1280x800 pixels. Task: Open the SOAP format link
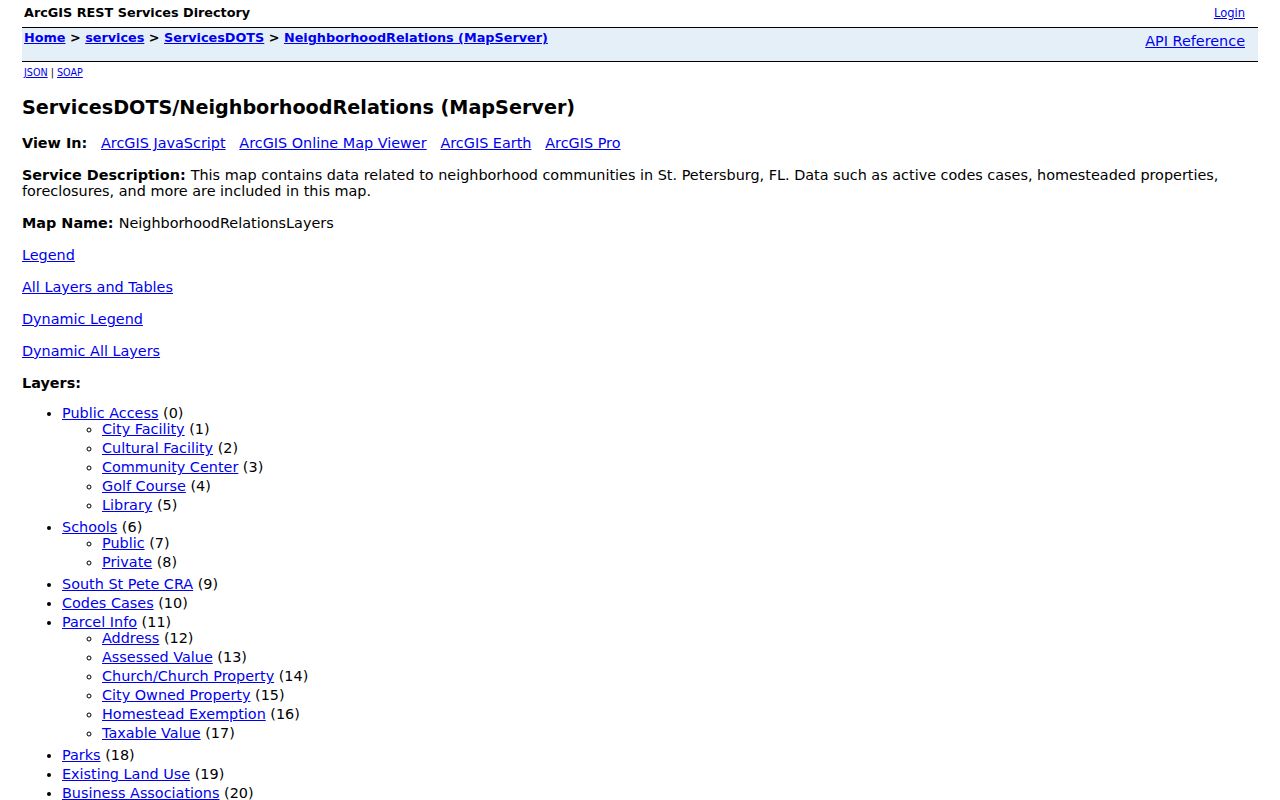tap(70, 72)
